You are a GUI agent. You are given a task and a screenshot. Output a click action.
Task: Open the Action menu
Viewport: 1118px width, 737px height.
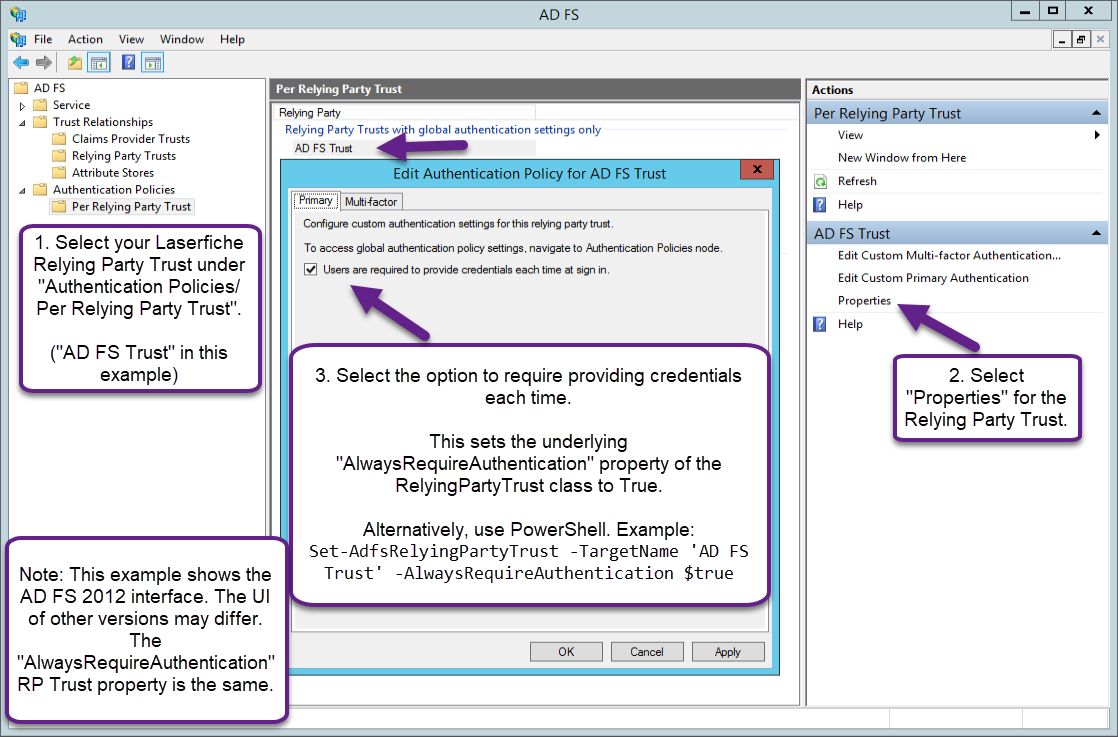tap(85, 39)
